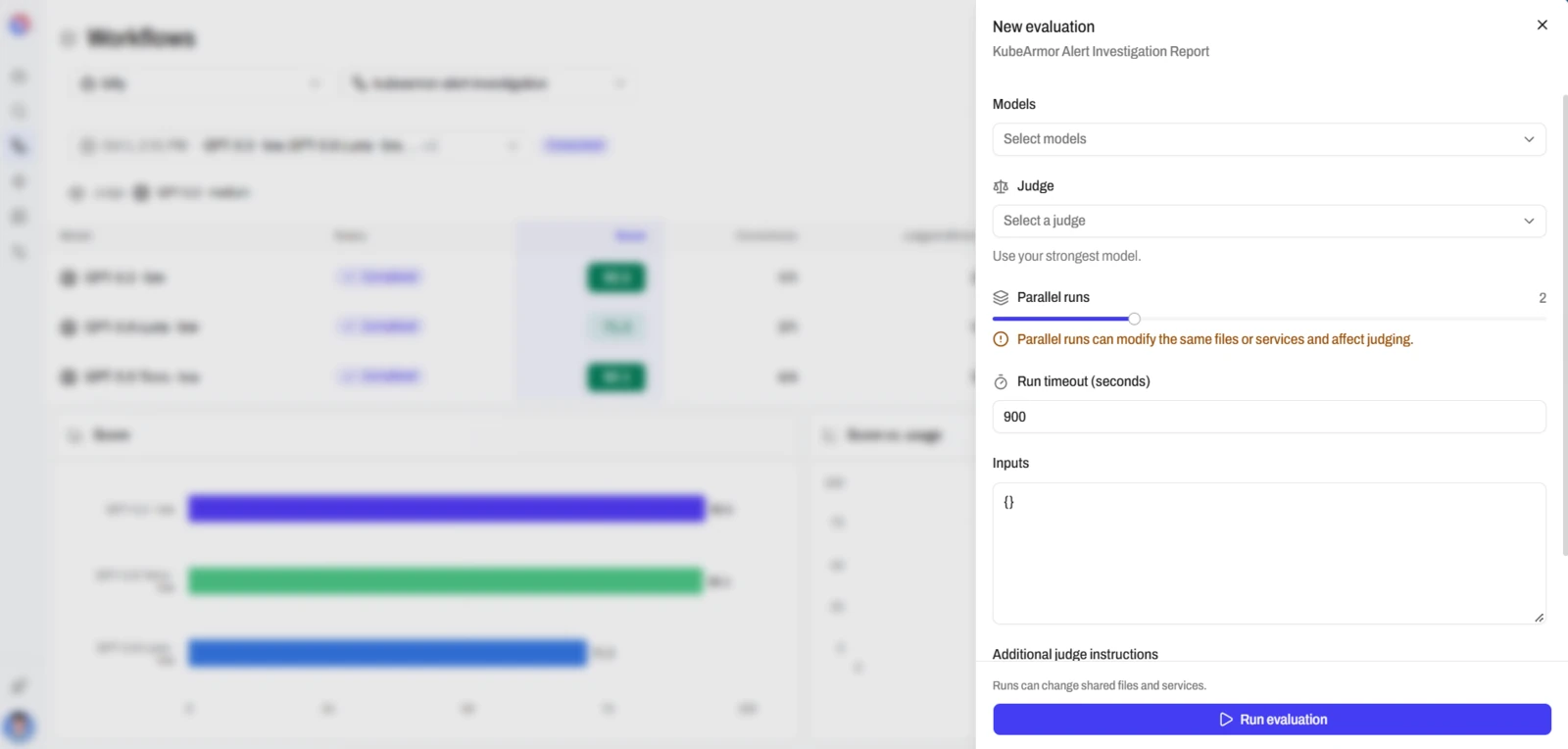Click the Parallel runs slider handle
Viewport: 1568px width, 749px height.
point(1134,319)
